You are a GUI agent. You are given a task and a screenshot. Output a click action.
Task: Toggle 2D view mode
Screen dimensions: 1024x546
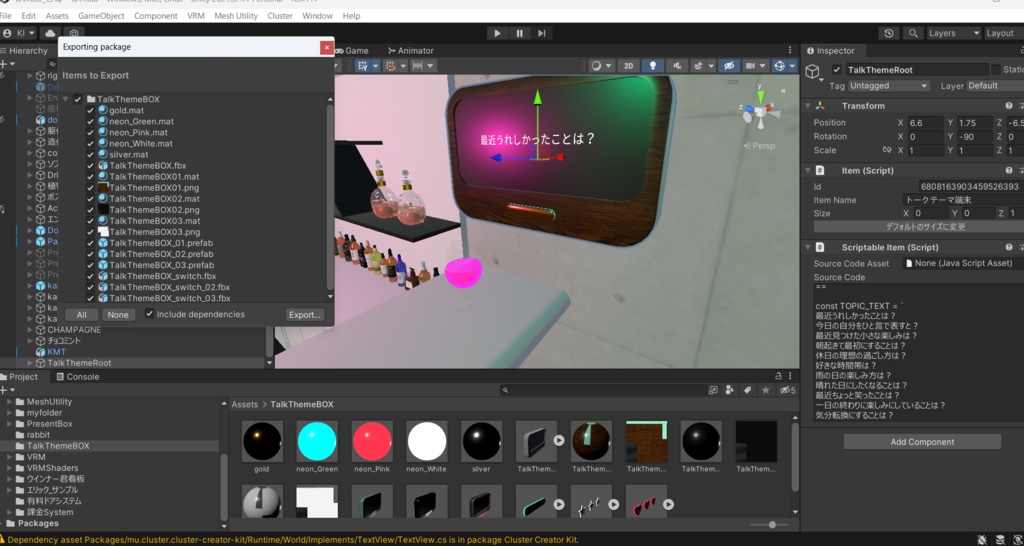(x=628, y=66)
